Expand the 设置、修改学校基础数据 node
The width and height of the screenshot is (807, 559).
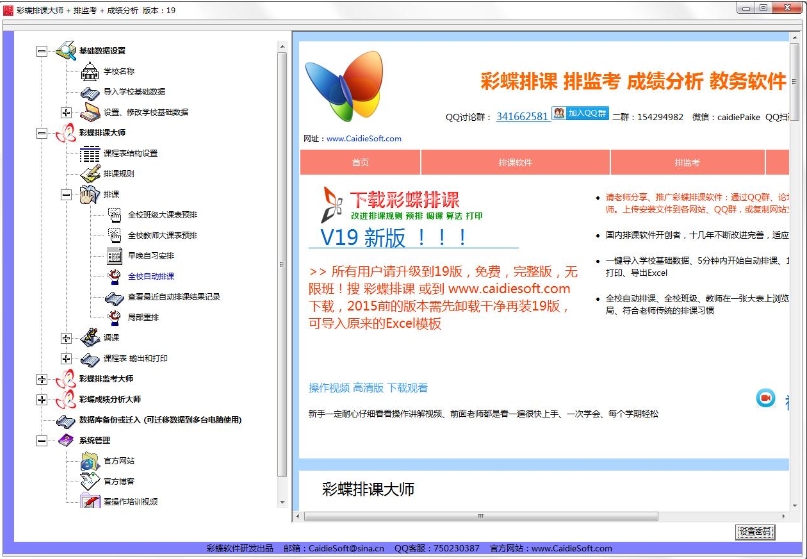click(66, 112)
